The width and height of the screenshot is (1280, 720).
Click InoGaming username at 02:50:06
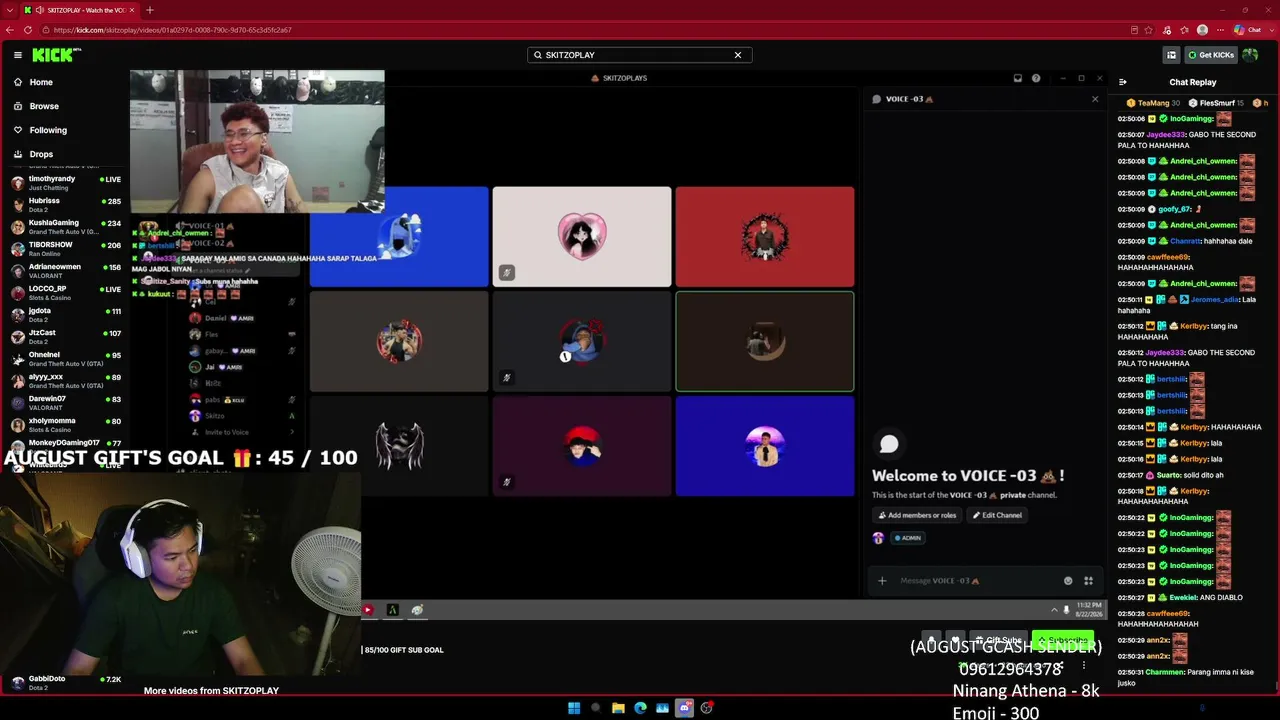click(1192, 119)
